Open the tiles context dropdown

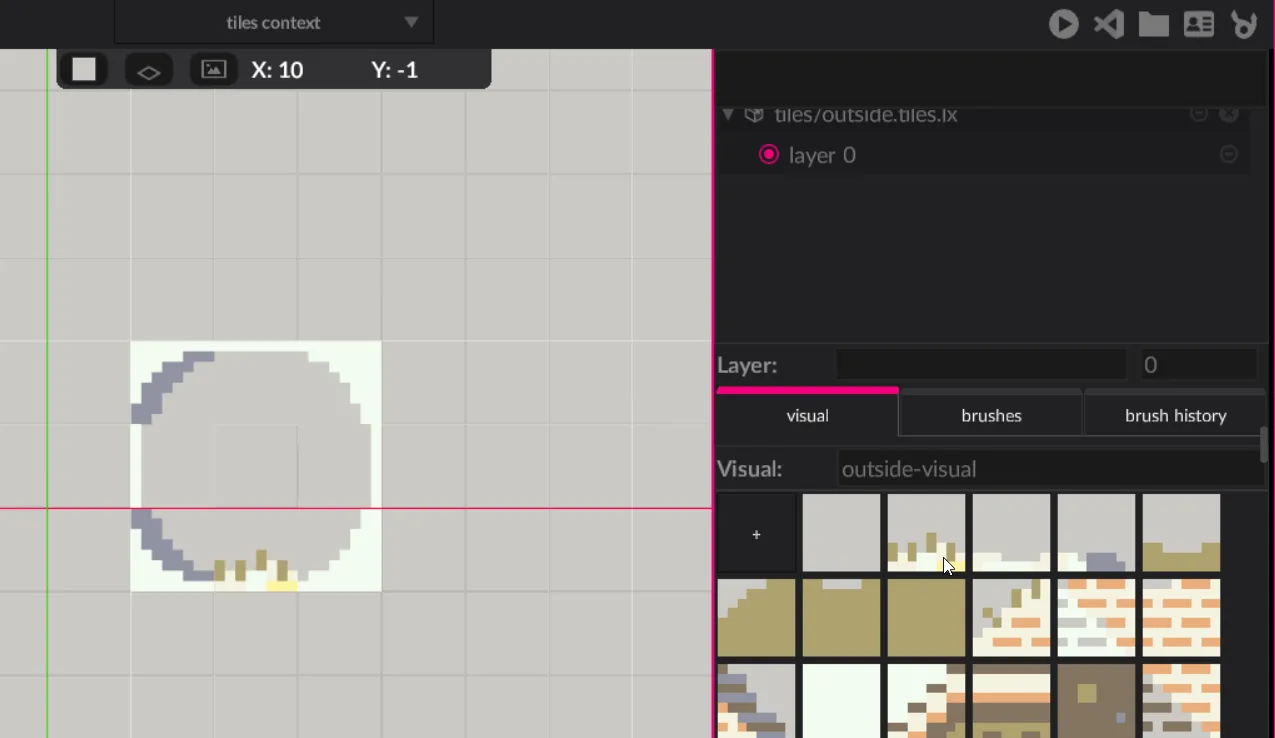pyautogui.click(x=411, y=22)
